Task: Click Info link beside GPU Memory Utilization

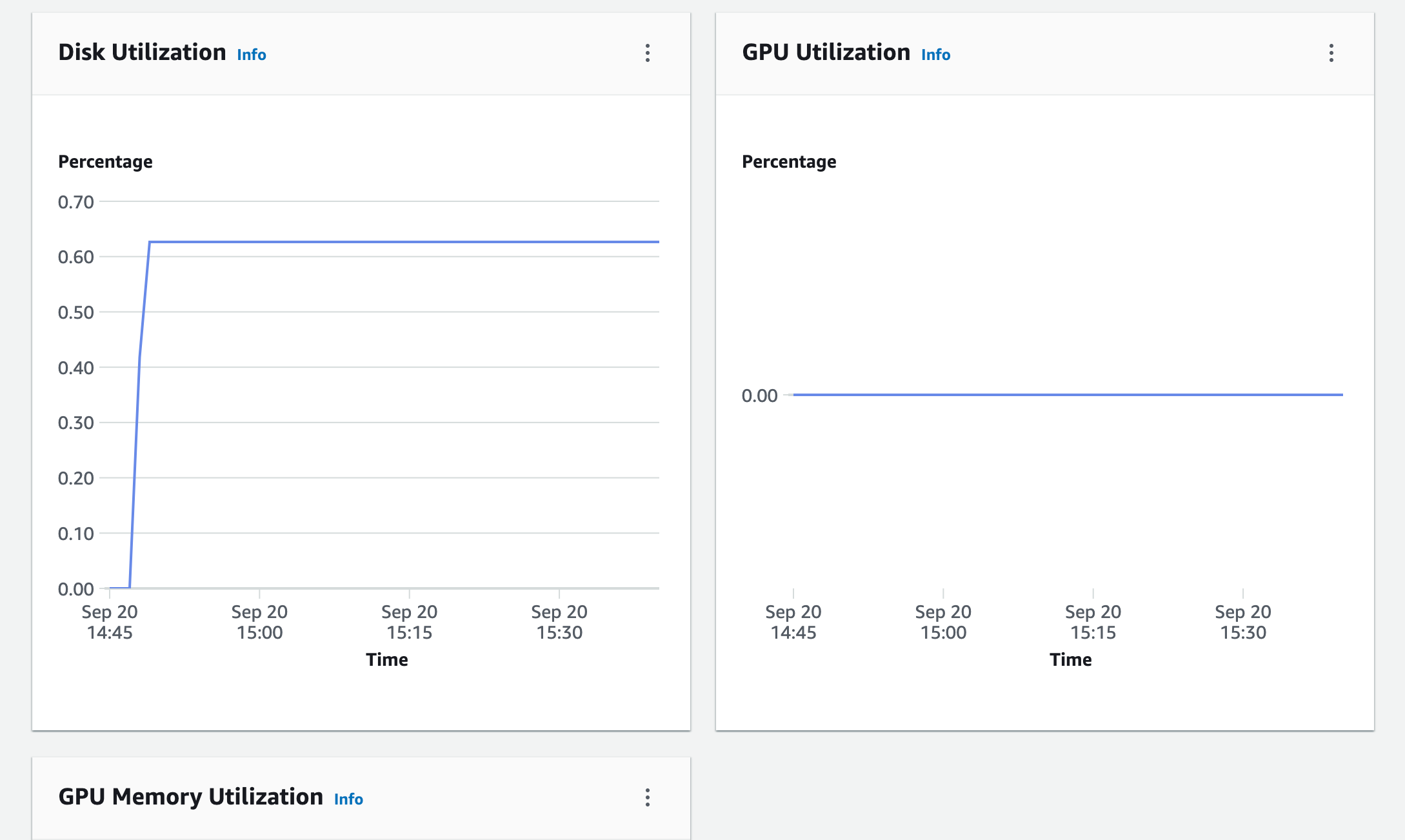Action: pos(348,799)
